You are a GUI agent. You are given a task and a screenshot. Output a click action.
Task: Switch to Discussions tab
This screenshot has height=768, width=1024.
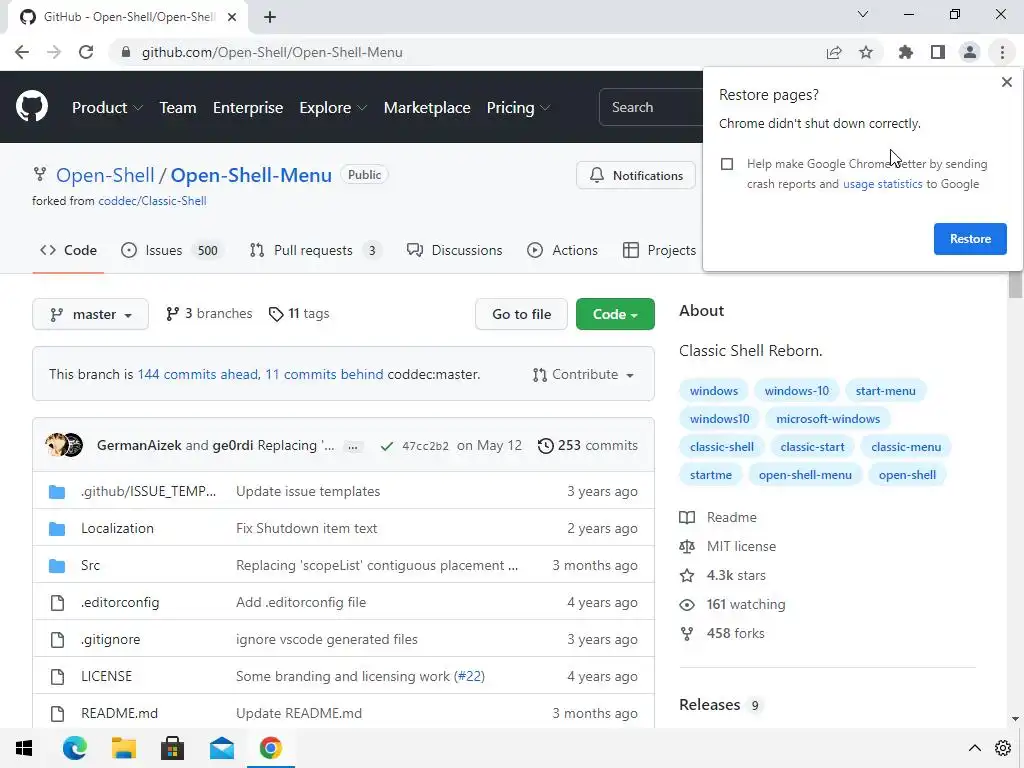pos(455,251)
